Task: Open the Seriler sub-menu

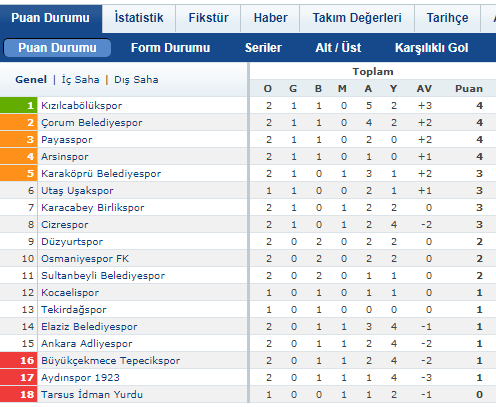Action: click(263, 48)
